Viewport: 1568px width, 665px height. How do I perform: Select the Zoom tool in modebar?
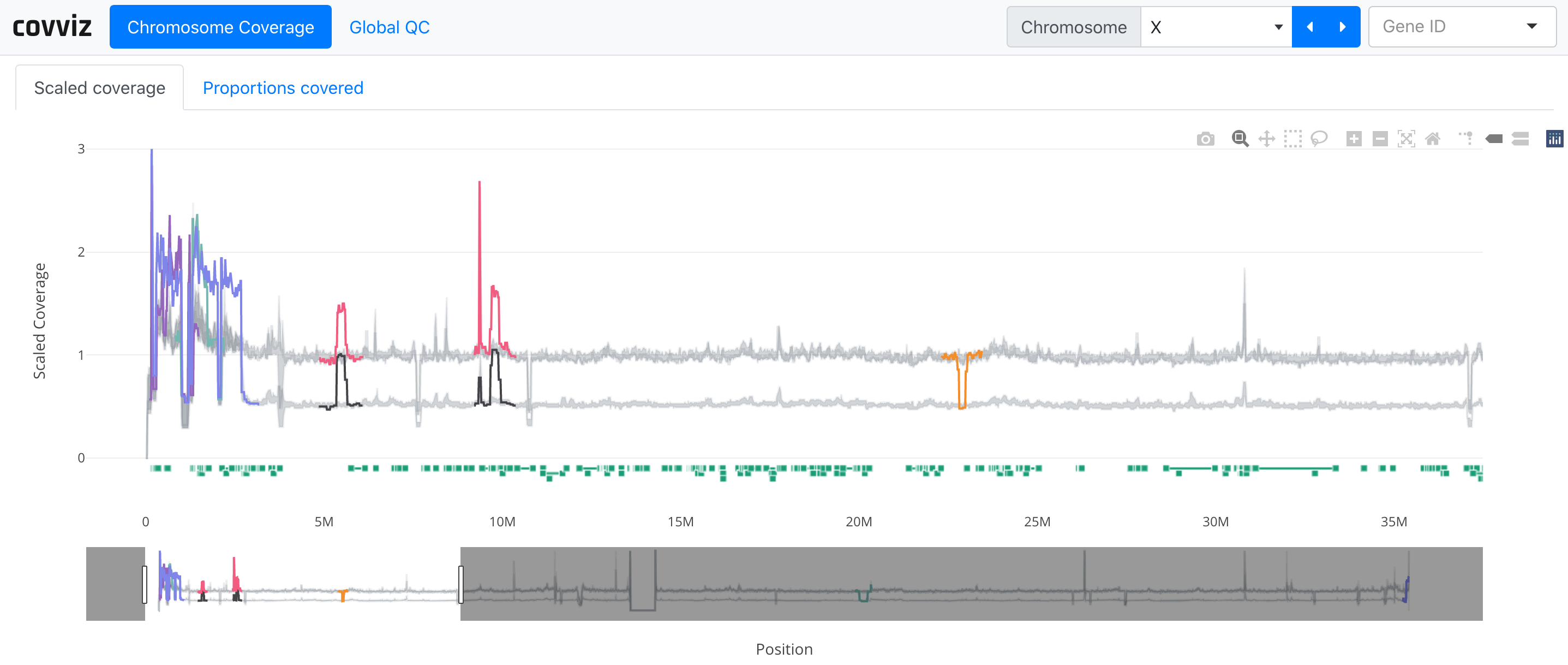coord(1240,139)
